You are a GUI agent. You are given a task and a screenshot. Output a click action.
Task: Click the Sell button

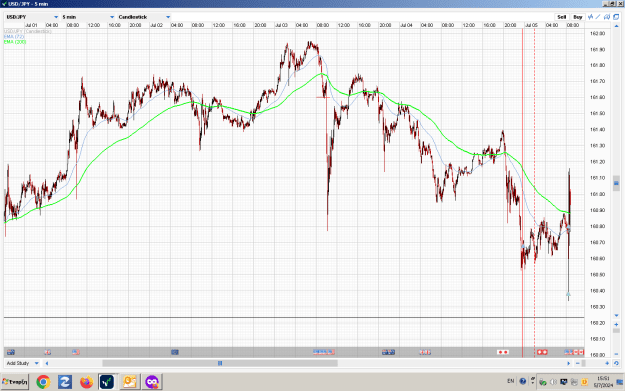point(562,17)
